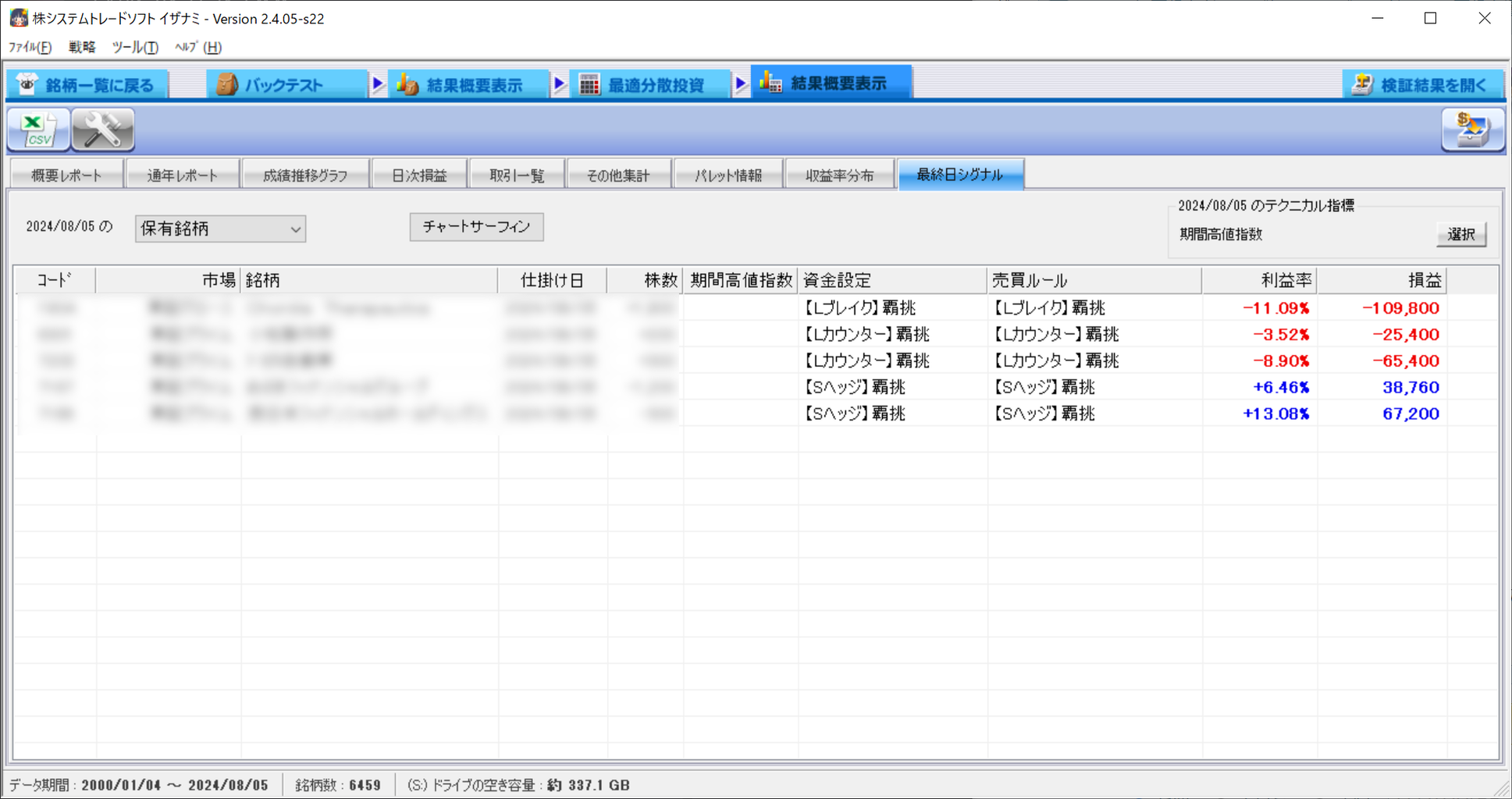This screenshot has width=1512, height=799.
Task: Select the -25,400 loss cell
Action: tap(1382, 335)
